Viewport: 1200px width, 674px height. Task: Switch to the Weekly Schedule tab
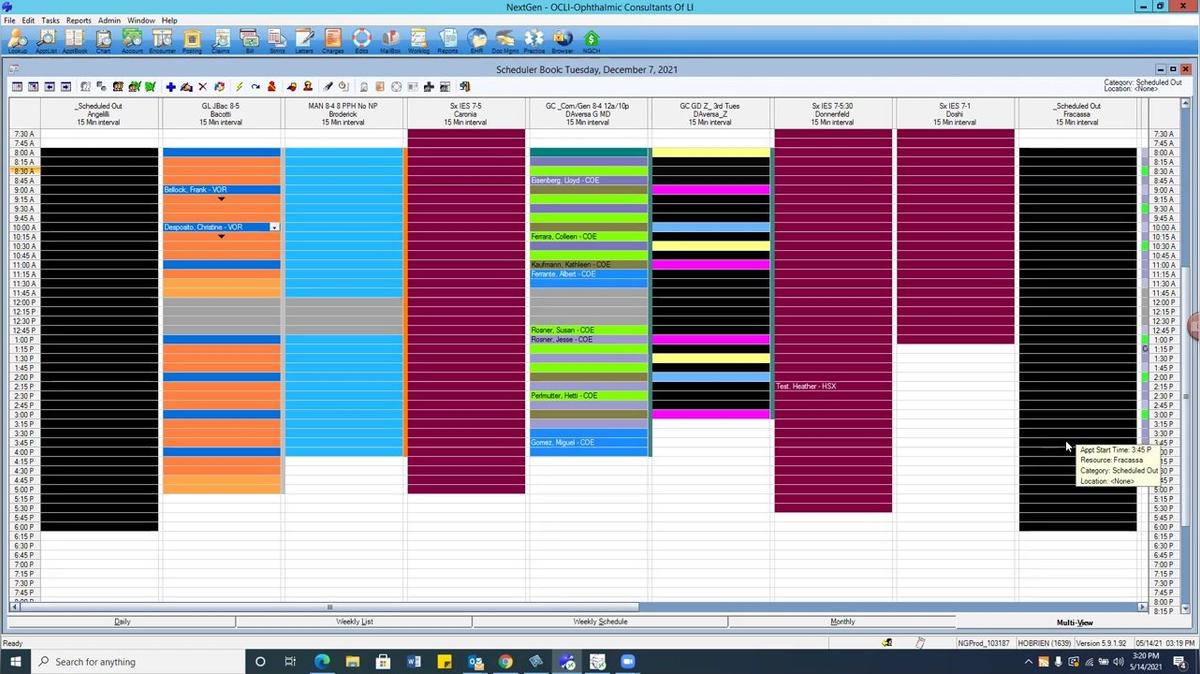(x=600, y=621)
